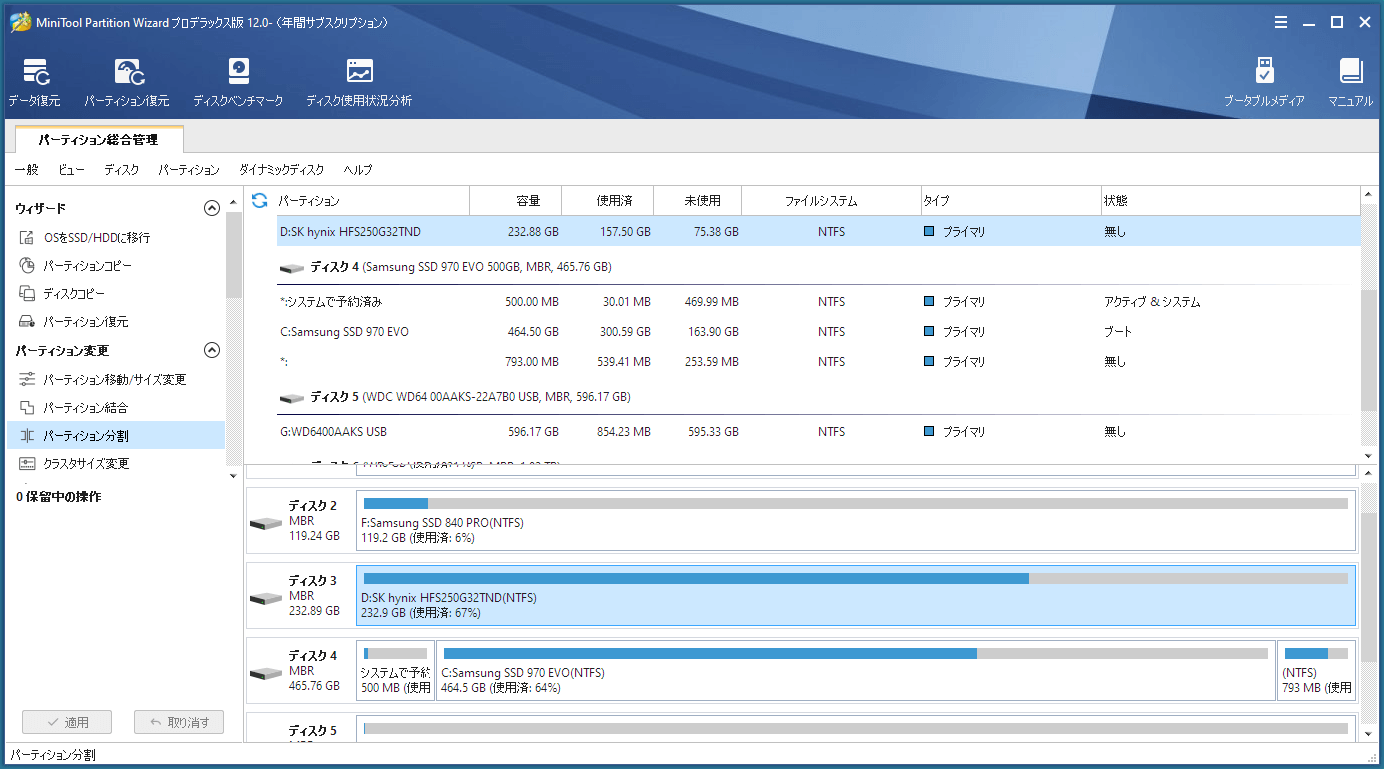This screenshot has height=769, width=1384.
Task: Click the ディスク 3 drive icon in disk map
Action: pos(266,598)
